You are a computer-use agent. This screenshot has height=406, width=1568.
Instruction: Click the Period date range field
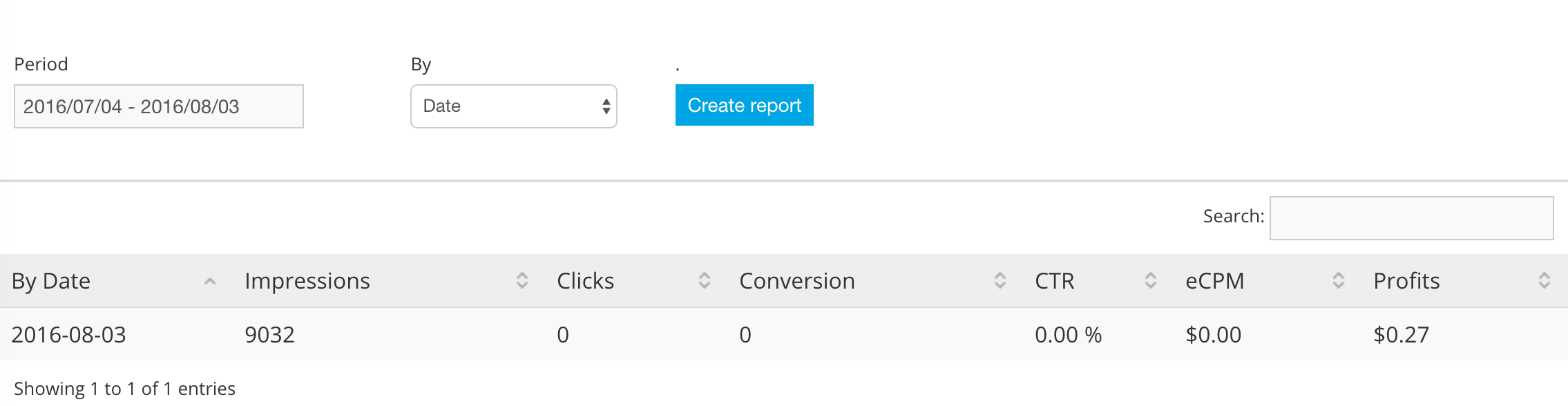point(158,106)
